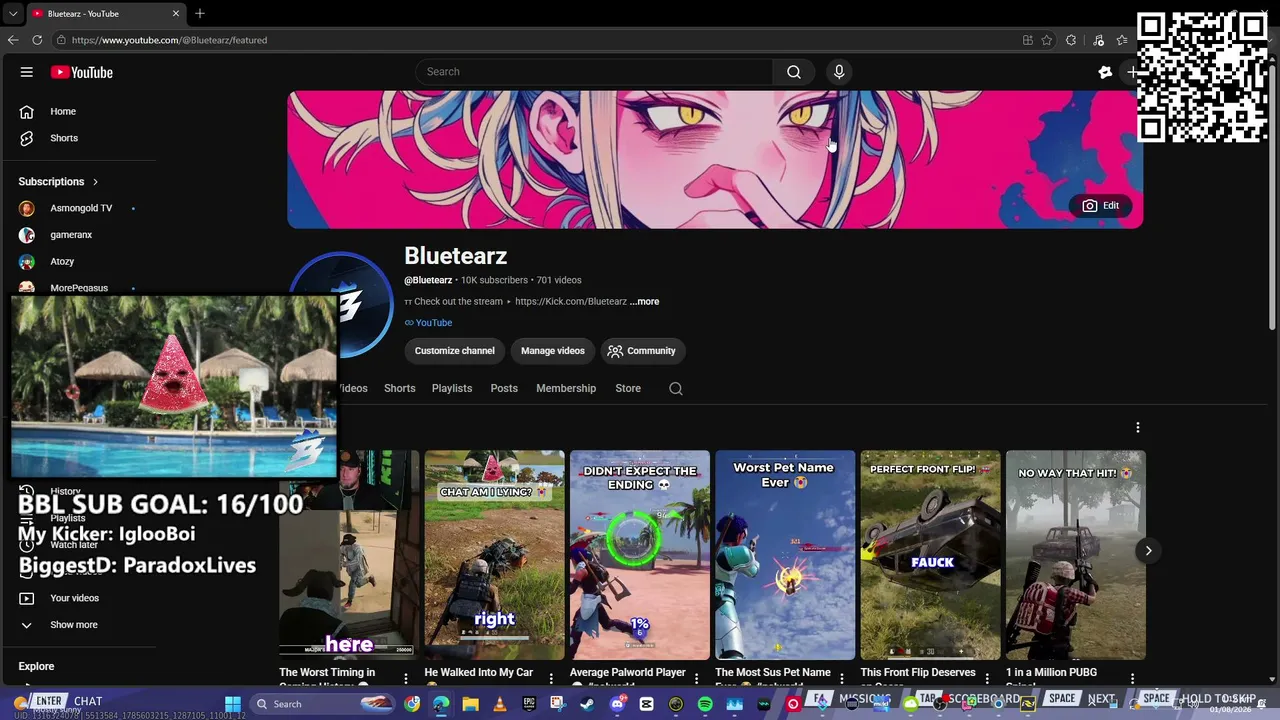The height and width of the screenshot is (720, 1280).
Task: Show next shorts with the right arrow
Action: [x=1148, y=550]
